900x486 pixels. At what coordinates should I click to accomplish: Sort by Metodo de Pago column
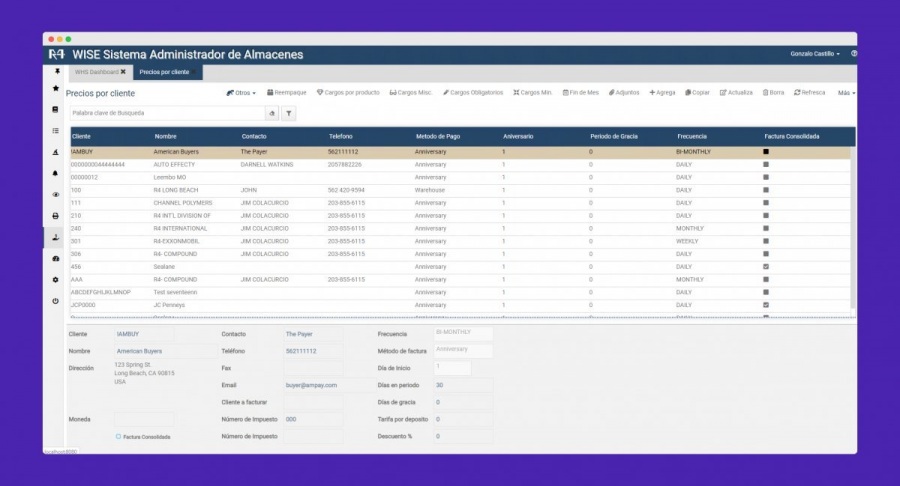438,137
